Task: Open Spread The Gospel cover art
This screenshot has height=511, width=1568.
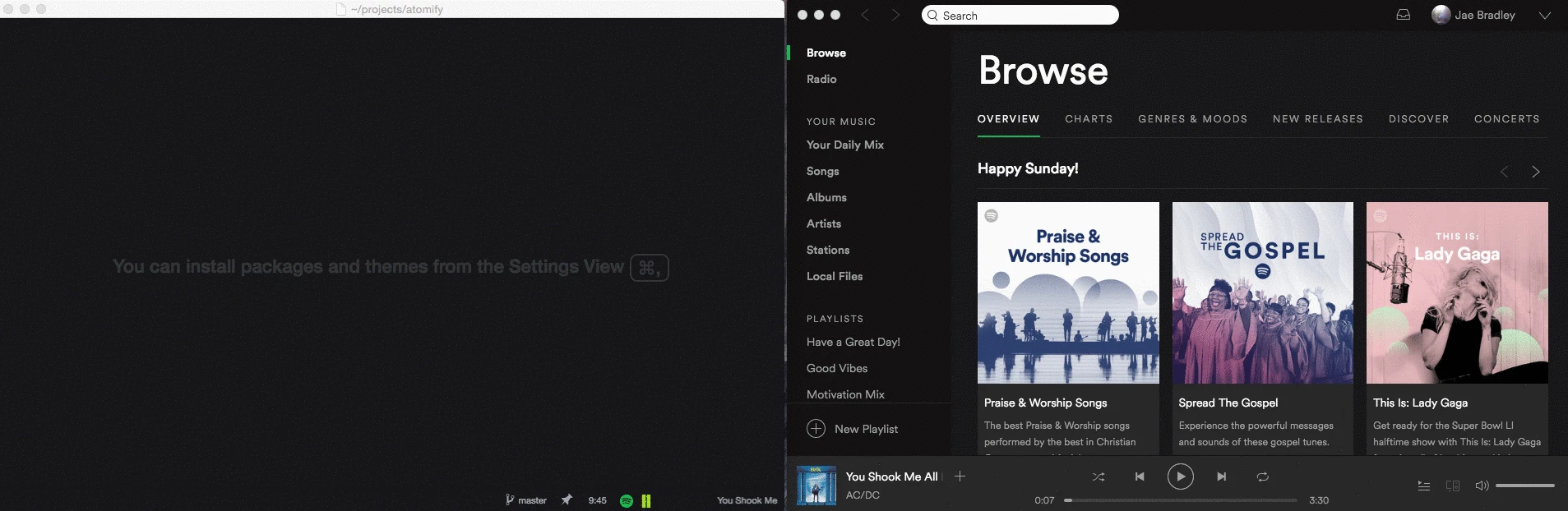Action: point(1263,292)
